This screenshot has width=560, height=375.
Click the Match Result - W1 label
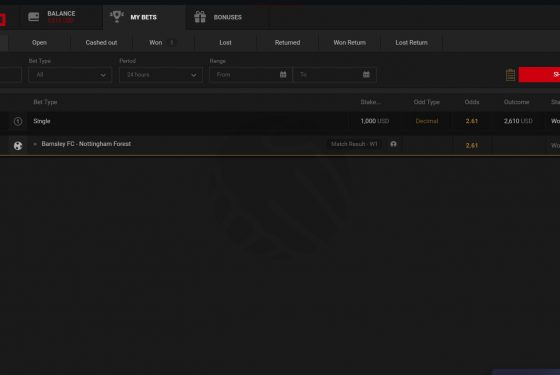point(354,144)
